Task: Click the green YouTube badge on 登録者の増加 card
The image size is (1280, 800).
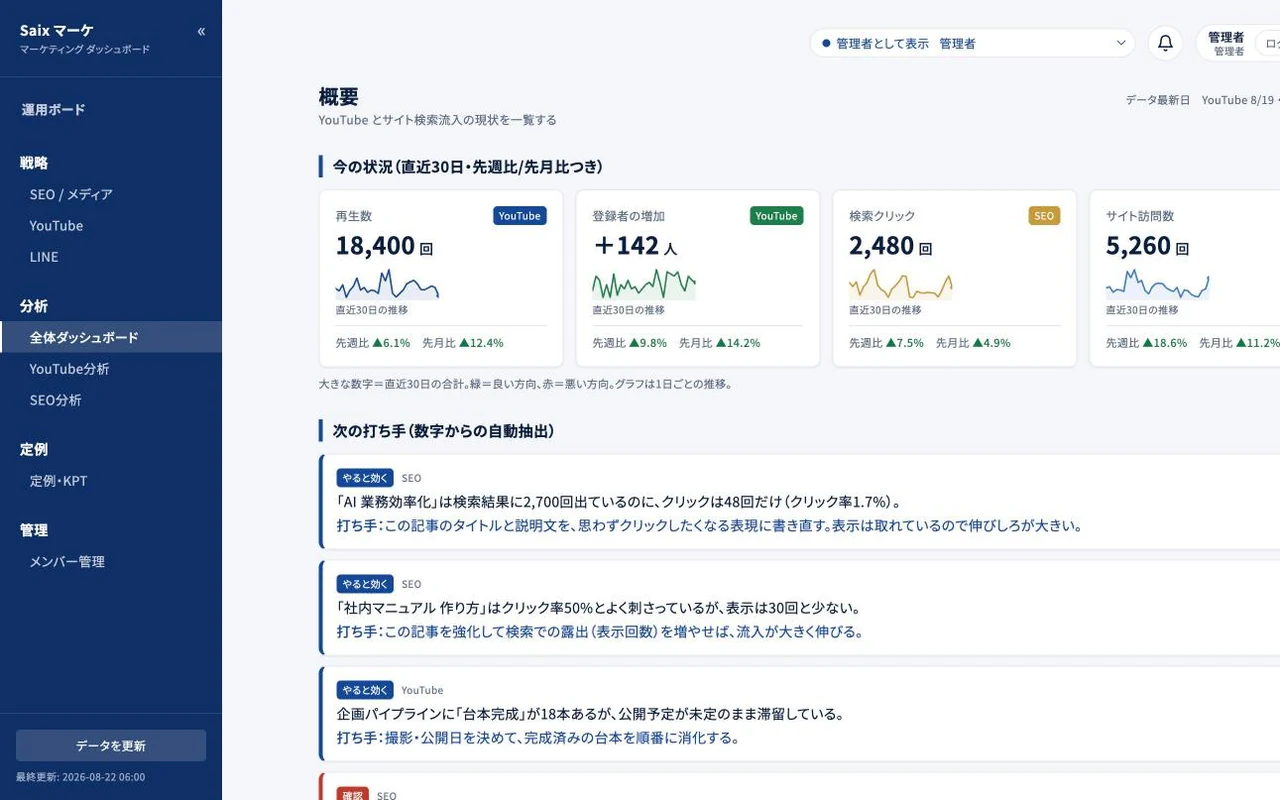Action: pos(777,216)
